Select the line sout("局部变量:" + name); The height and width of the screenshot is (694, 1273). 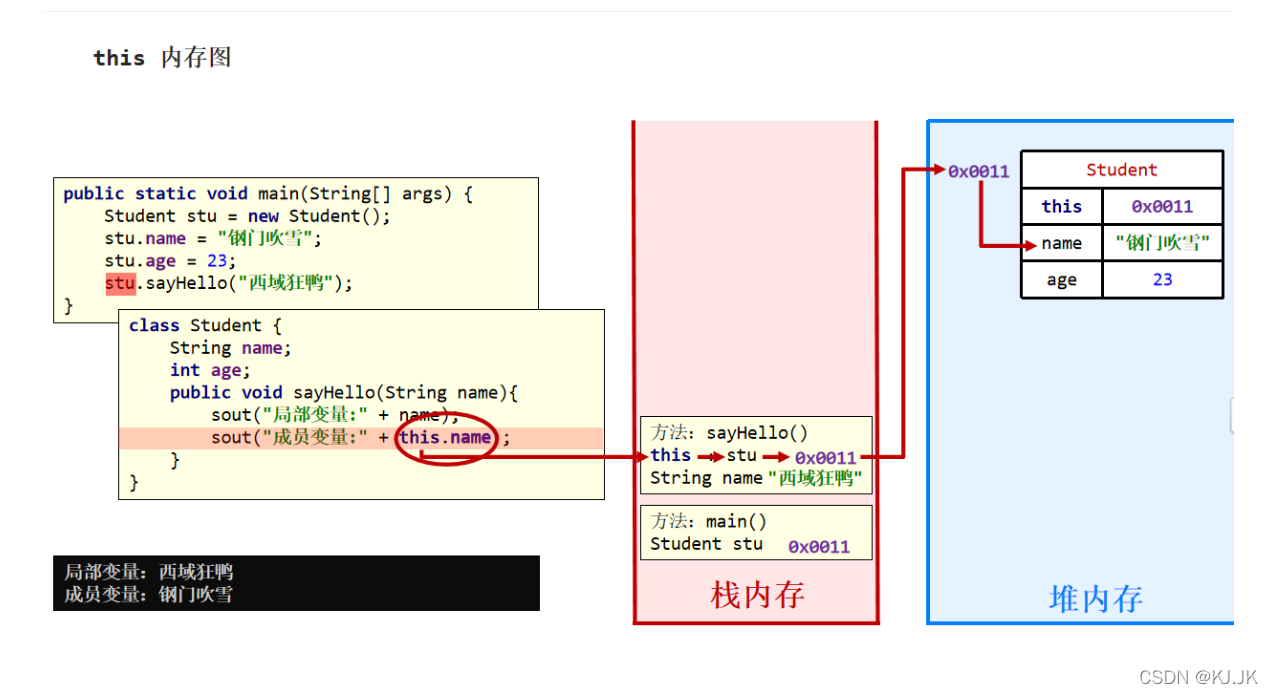tap(335, 415)
